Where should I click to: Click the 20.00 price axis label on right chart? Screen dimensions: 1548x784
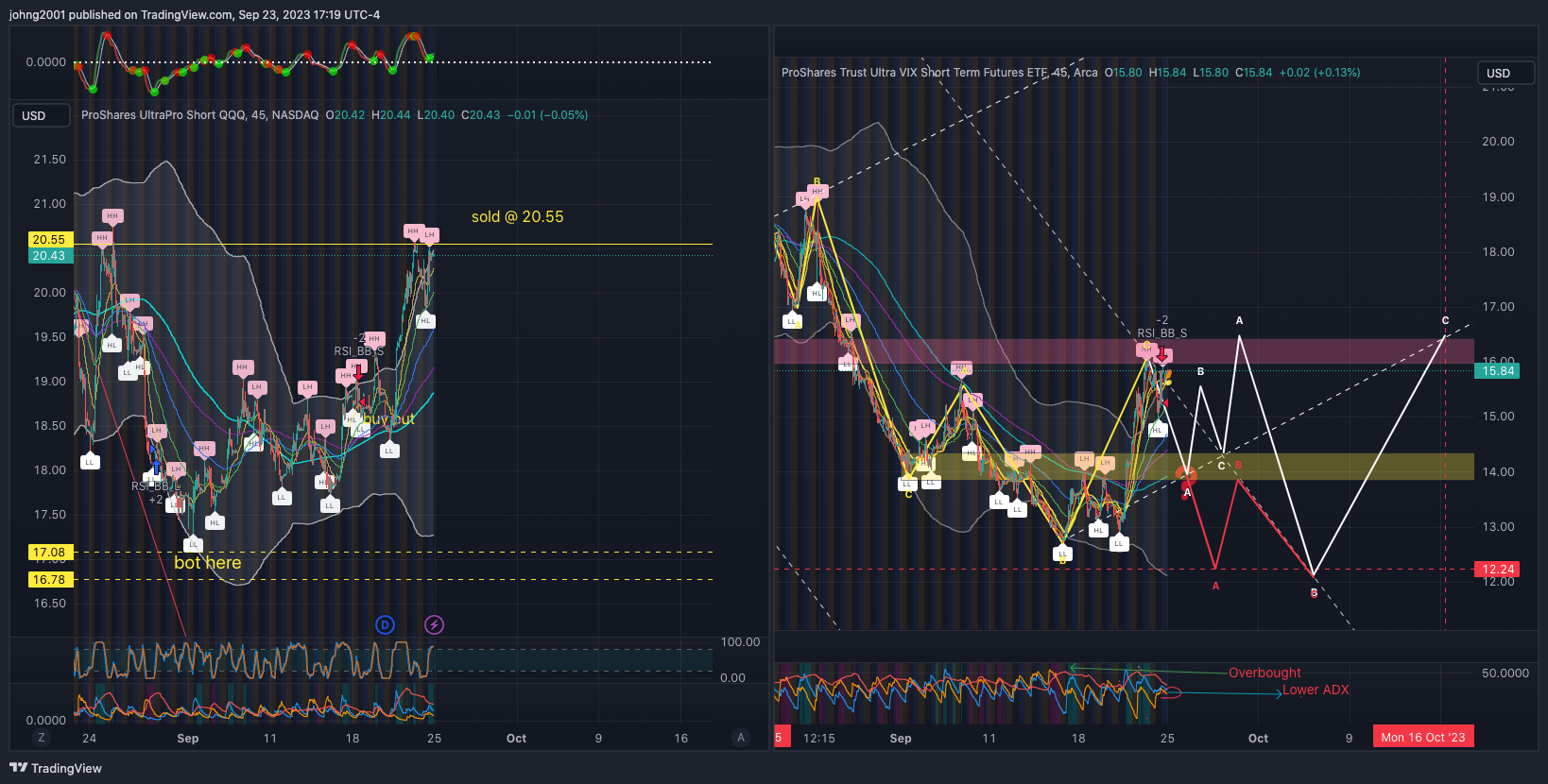tap(1498, 142)
